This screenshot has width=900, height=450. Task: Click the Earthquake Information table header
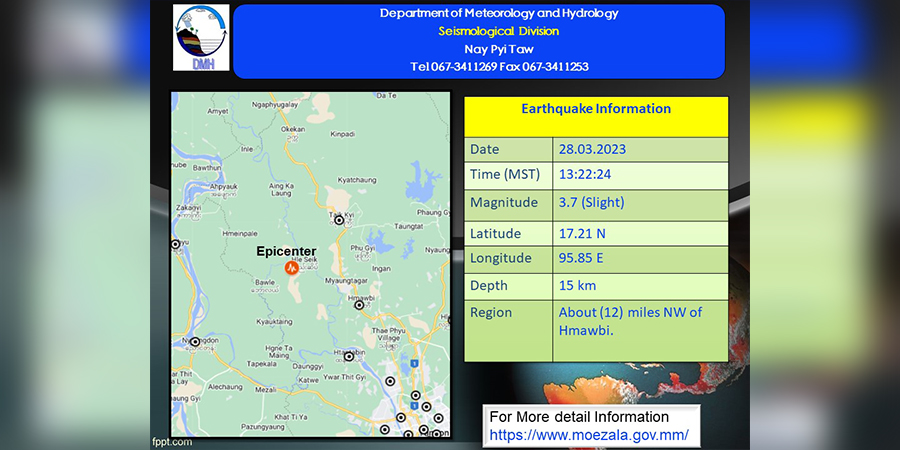596,108
